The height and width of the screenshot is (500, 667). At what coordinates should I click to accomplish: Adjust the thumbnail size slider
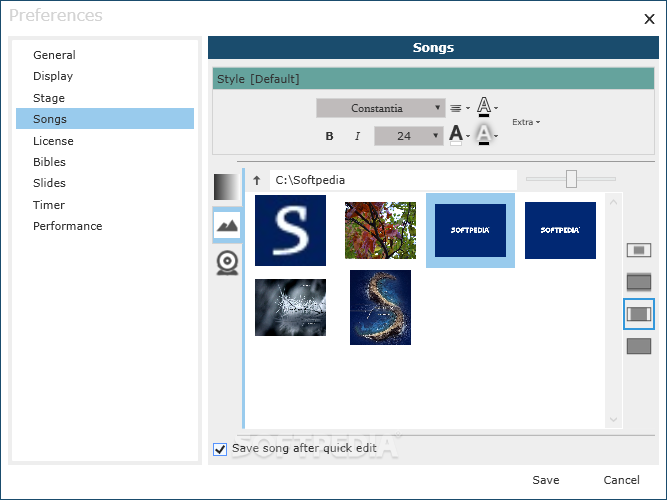[x=571, y=179]
